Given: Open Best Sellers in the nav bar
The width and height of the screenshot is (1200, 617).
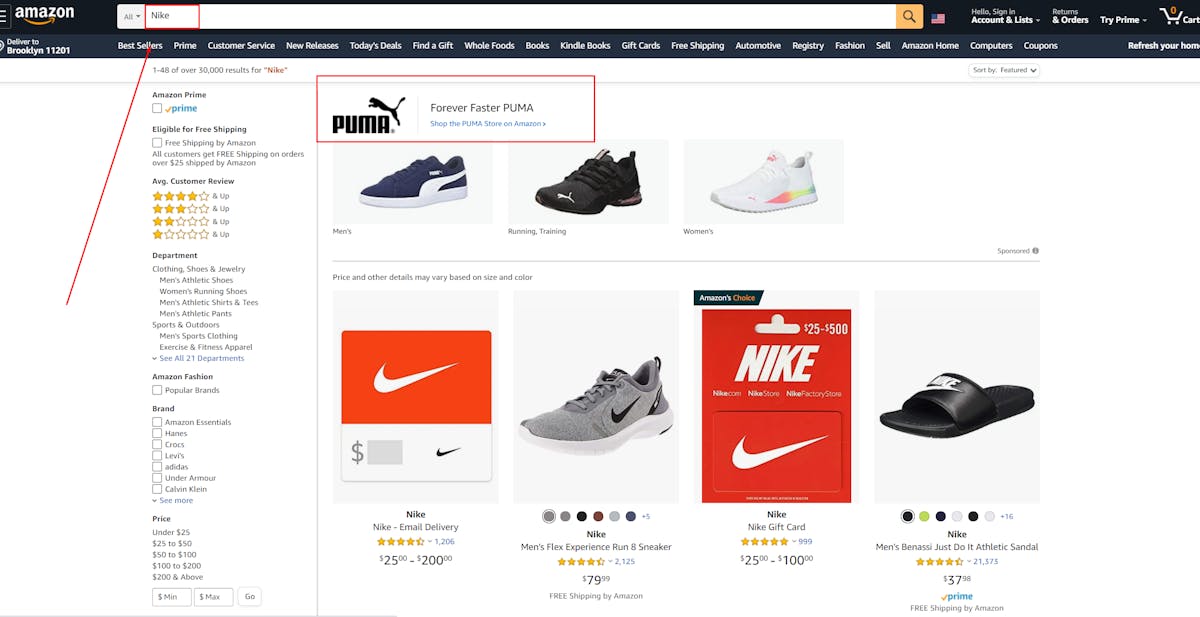Looking at the screenshot, I should coord(140,45).
